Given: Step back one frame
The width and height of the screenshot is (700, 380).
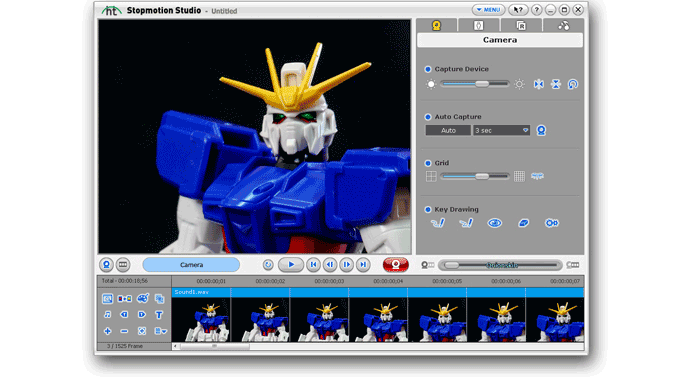Looking at the screenshot, I should (330, 265).
